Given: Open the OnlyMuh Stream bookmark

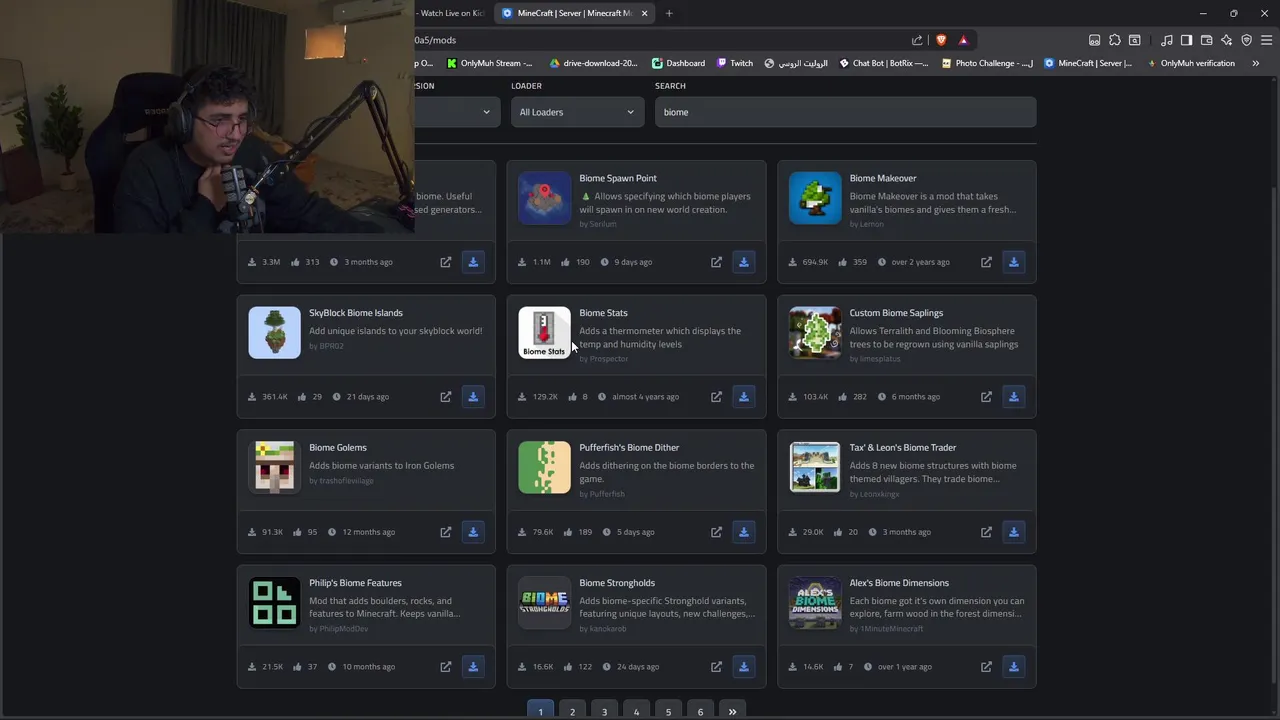Looking at the screenshot, I should [x=490, y=63].
